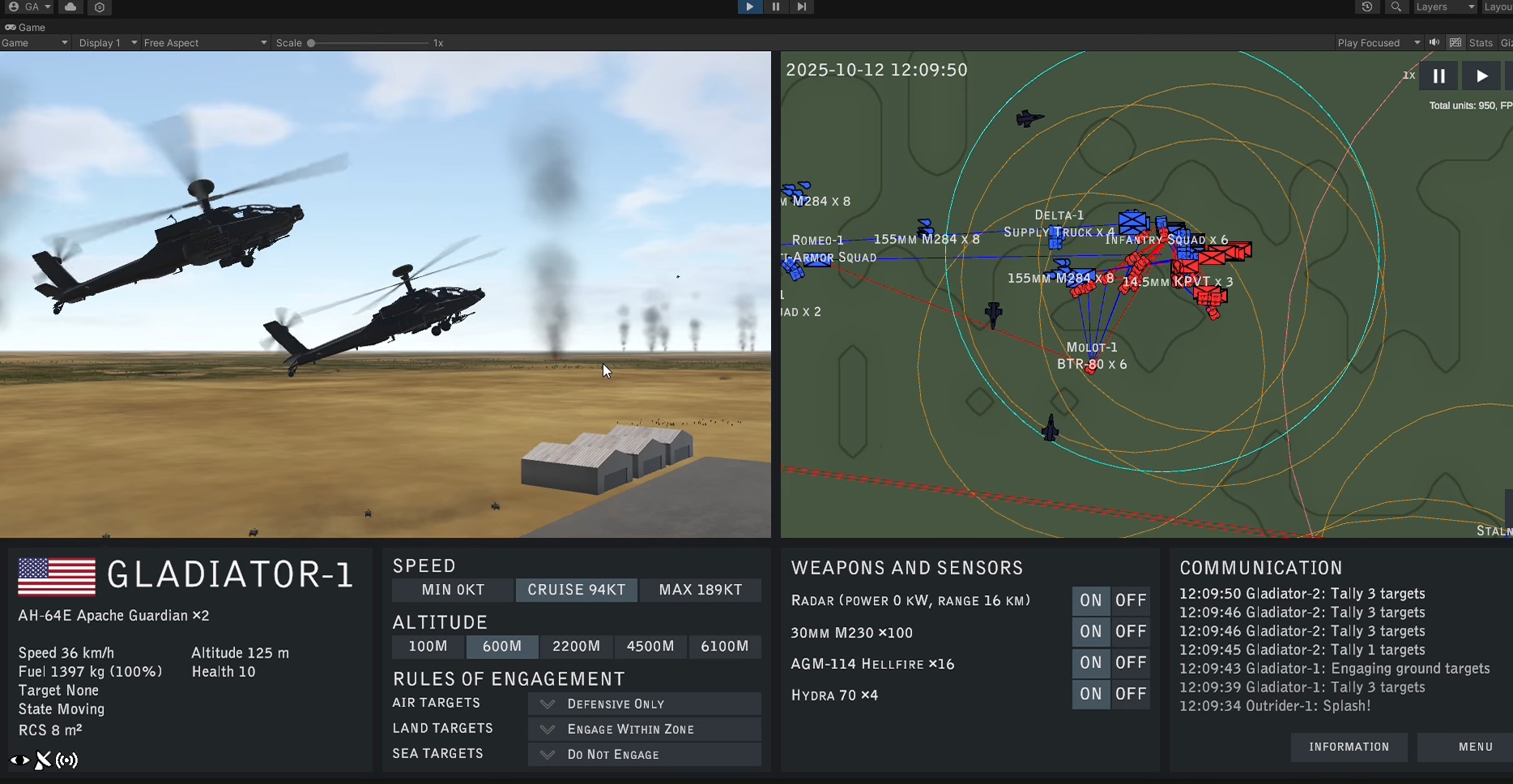1513x784 pixels.
Task: Click the eye visual sensor icon
Action: click(19, 760)
